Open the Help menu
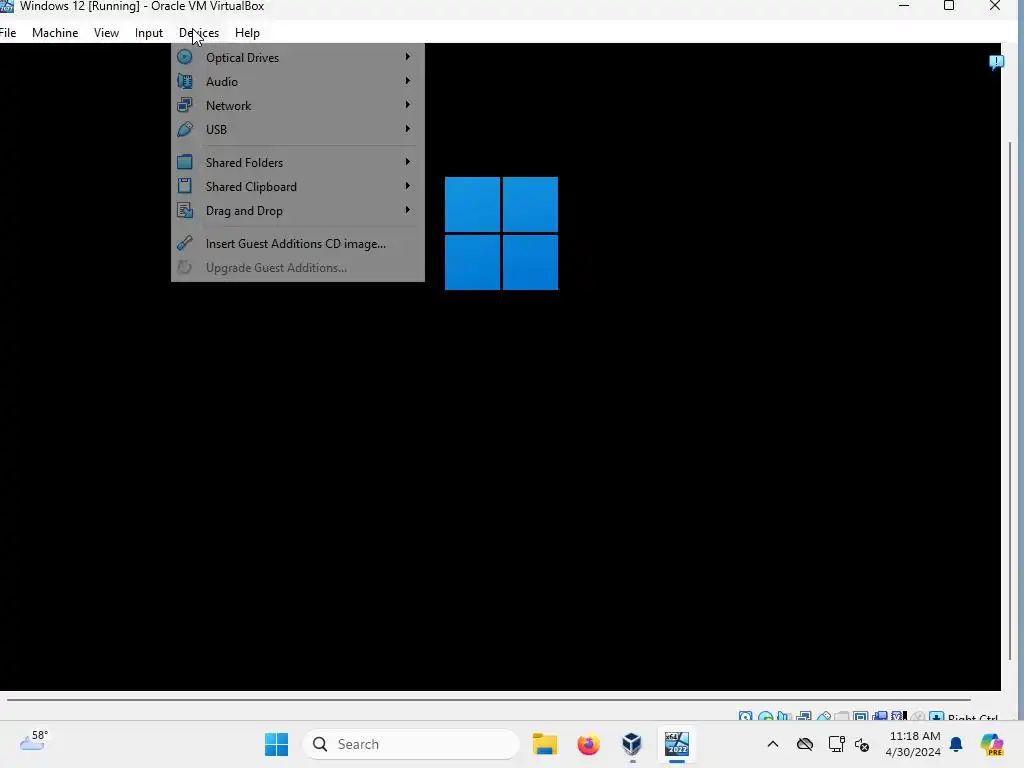Viewport: 1024px width, 768px height. (x=248, y=33)
